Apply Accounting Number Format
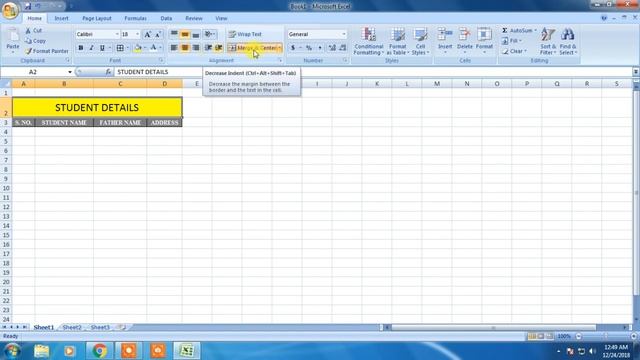 point(293,48)
